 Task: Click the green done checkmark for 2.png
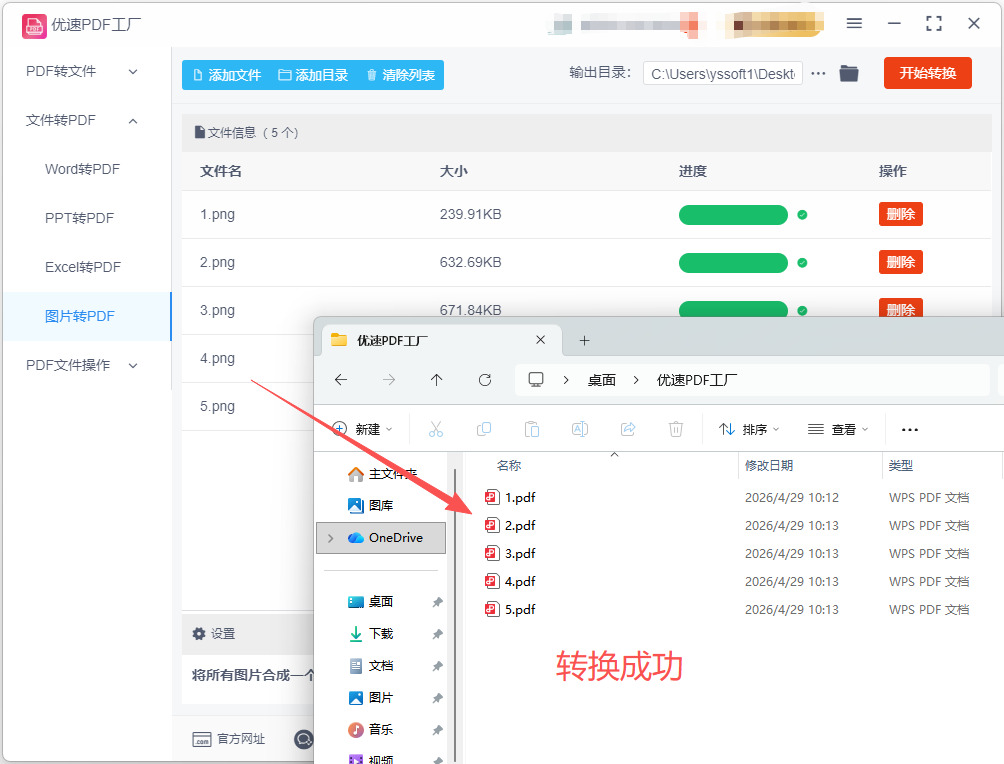[x=802, y=263]
